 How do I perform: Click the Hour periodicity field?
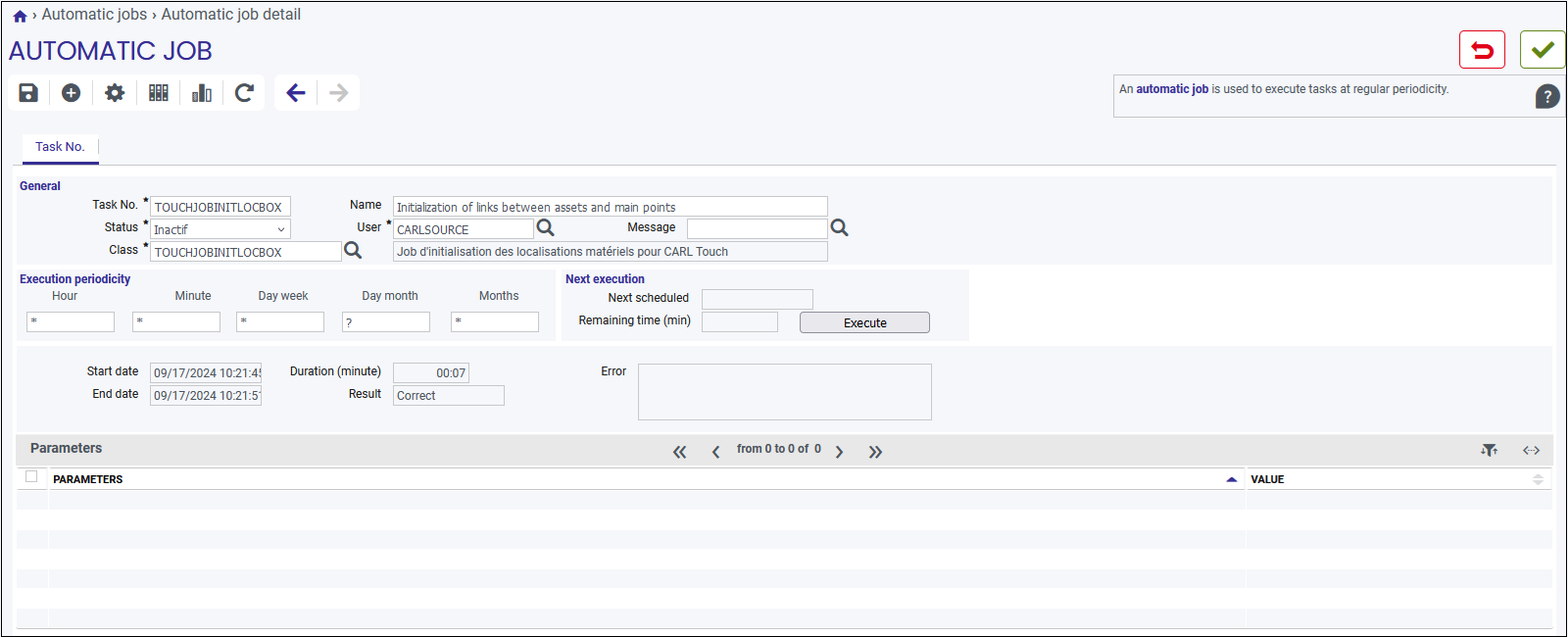pos(71,321)
